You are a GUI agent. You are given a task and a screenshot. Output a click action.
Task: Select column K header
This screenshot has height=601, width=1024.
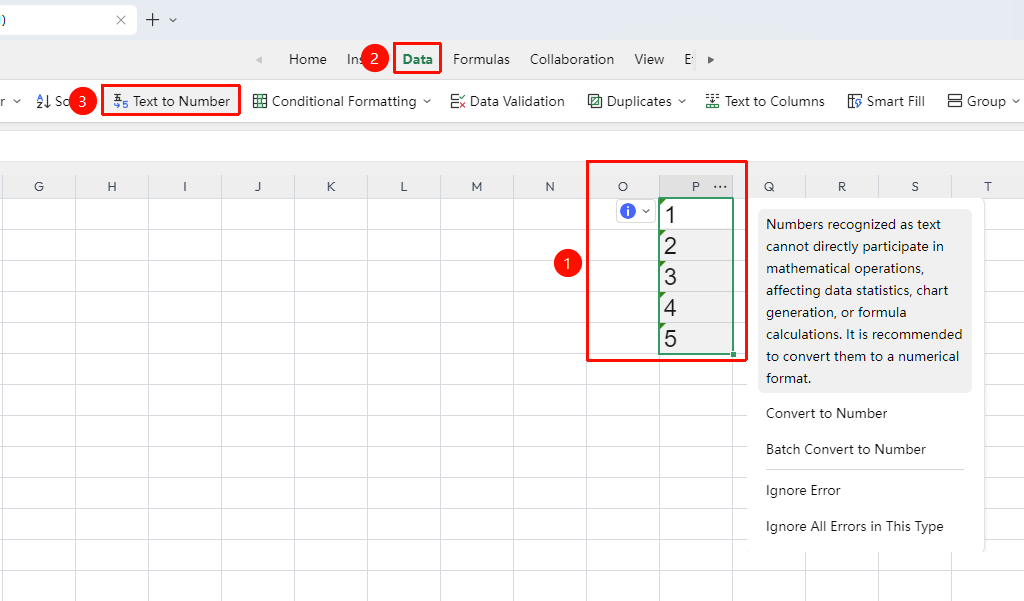(331, 187)
